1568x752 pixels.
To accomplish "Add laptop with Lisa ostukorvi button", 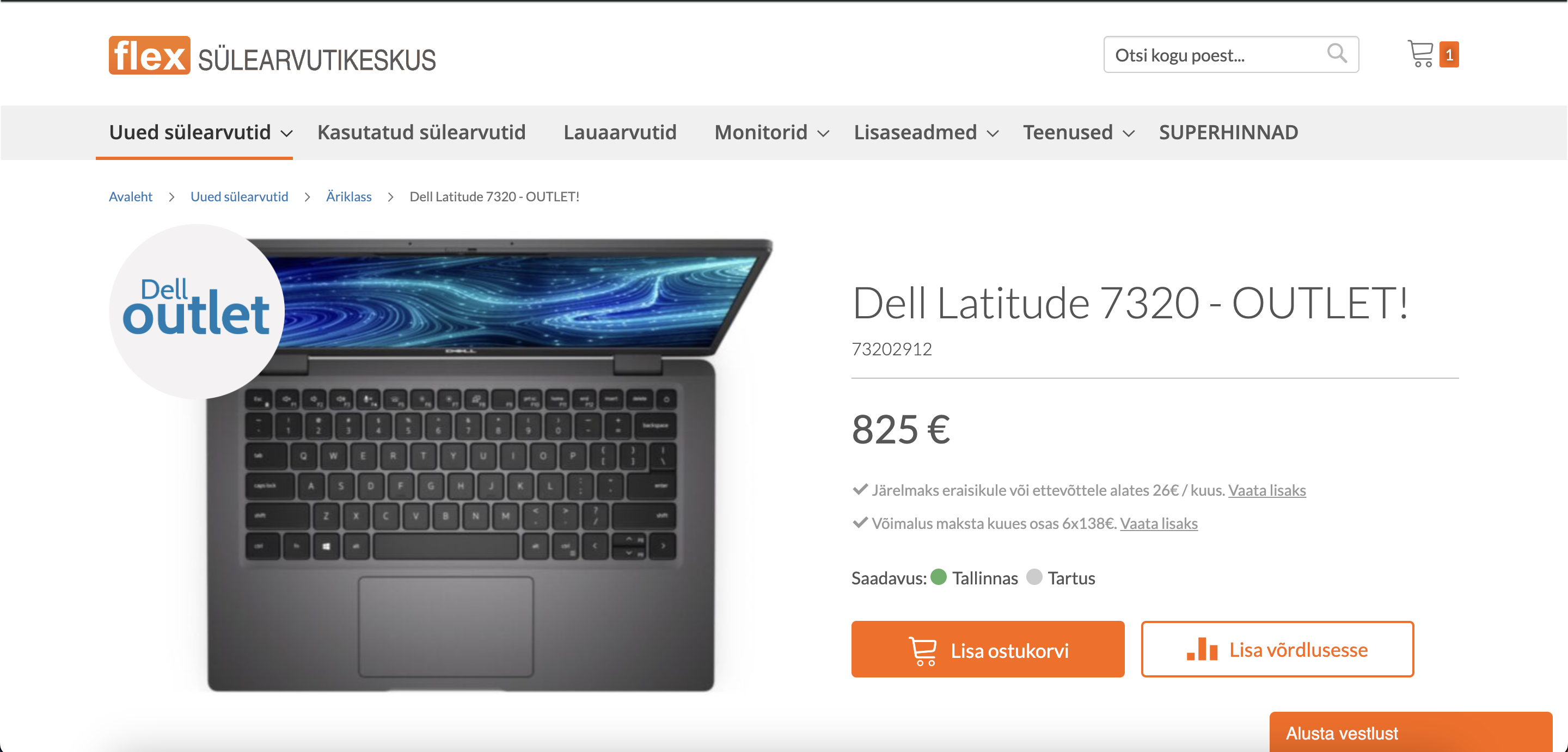I will click(x=987, y=649).
